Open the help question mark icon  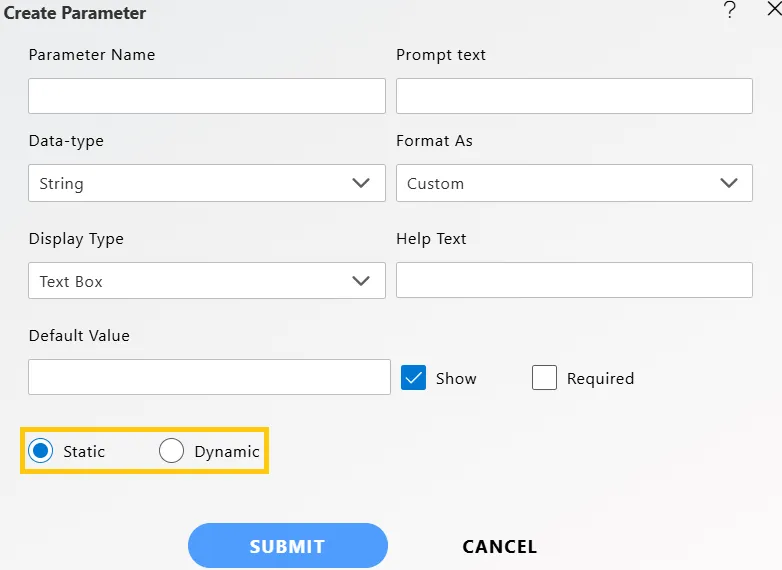click(730, 9)
